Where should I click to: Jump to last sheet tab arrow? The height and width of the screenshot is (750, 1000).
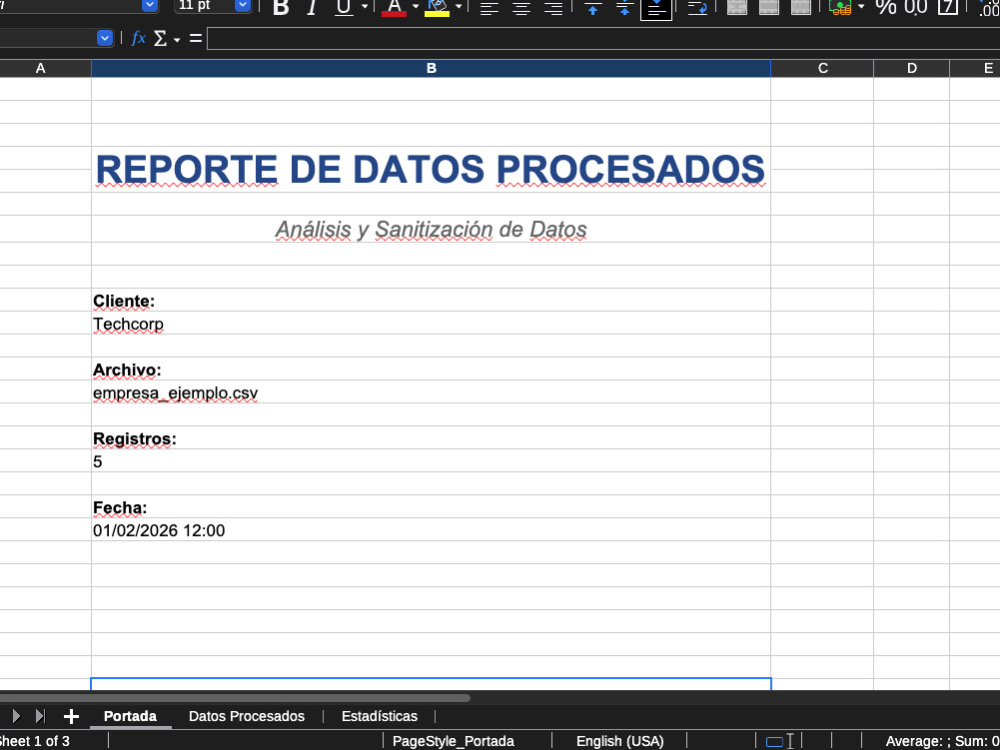click(x=40, y=716)
